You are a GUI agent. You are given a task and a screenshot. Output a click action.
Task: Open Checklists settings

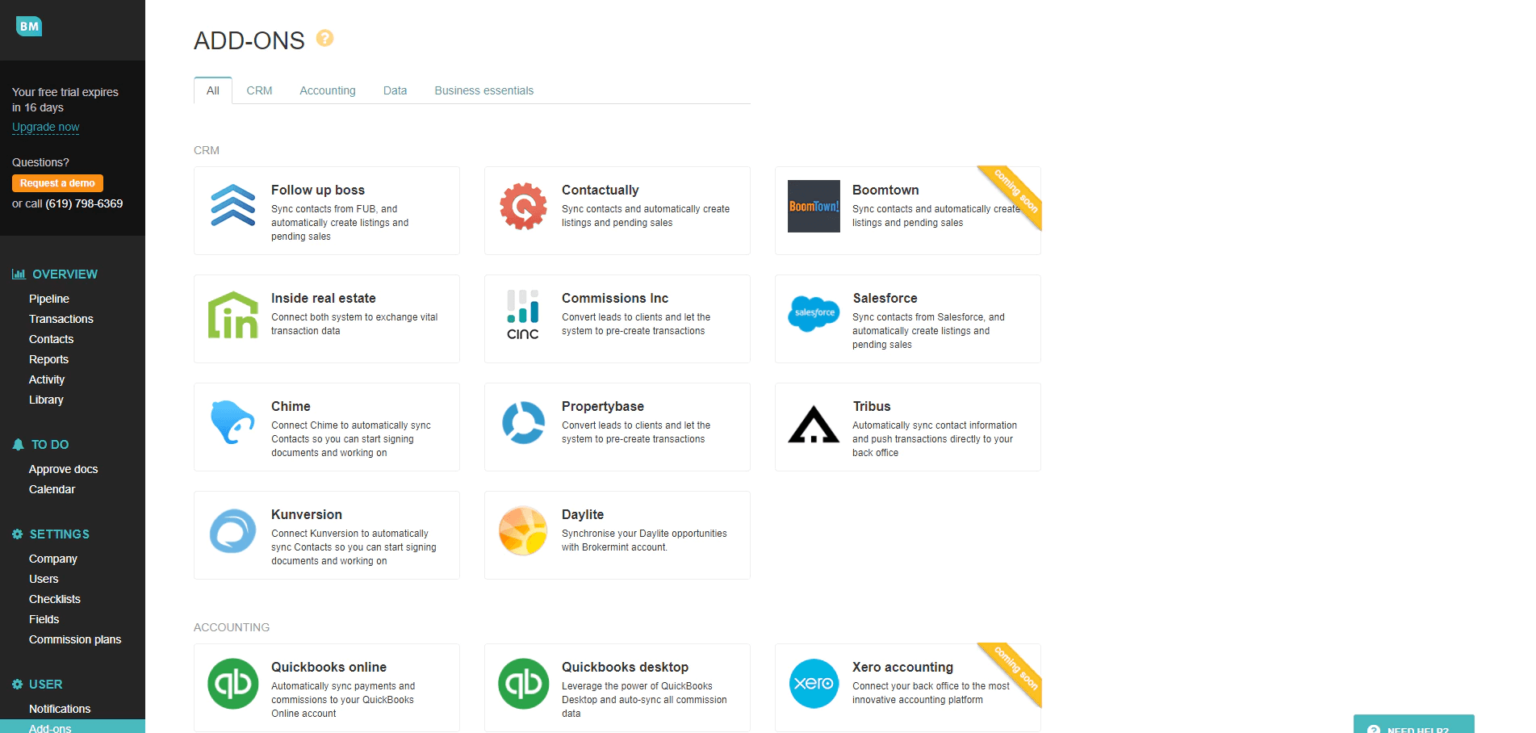[x=55, y=599]
